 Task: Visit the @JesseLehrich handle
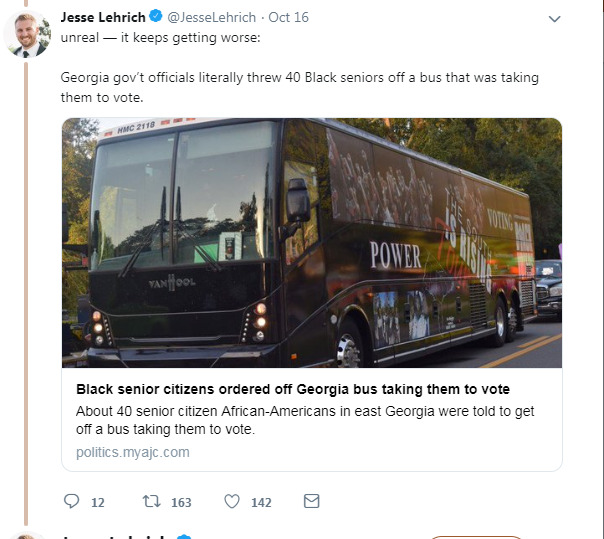(x=211, y=17)
